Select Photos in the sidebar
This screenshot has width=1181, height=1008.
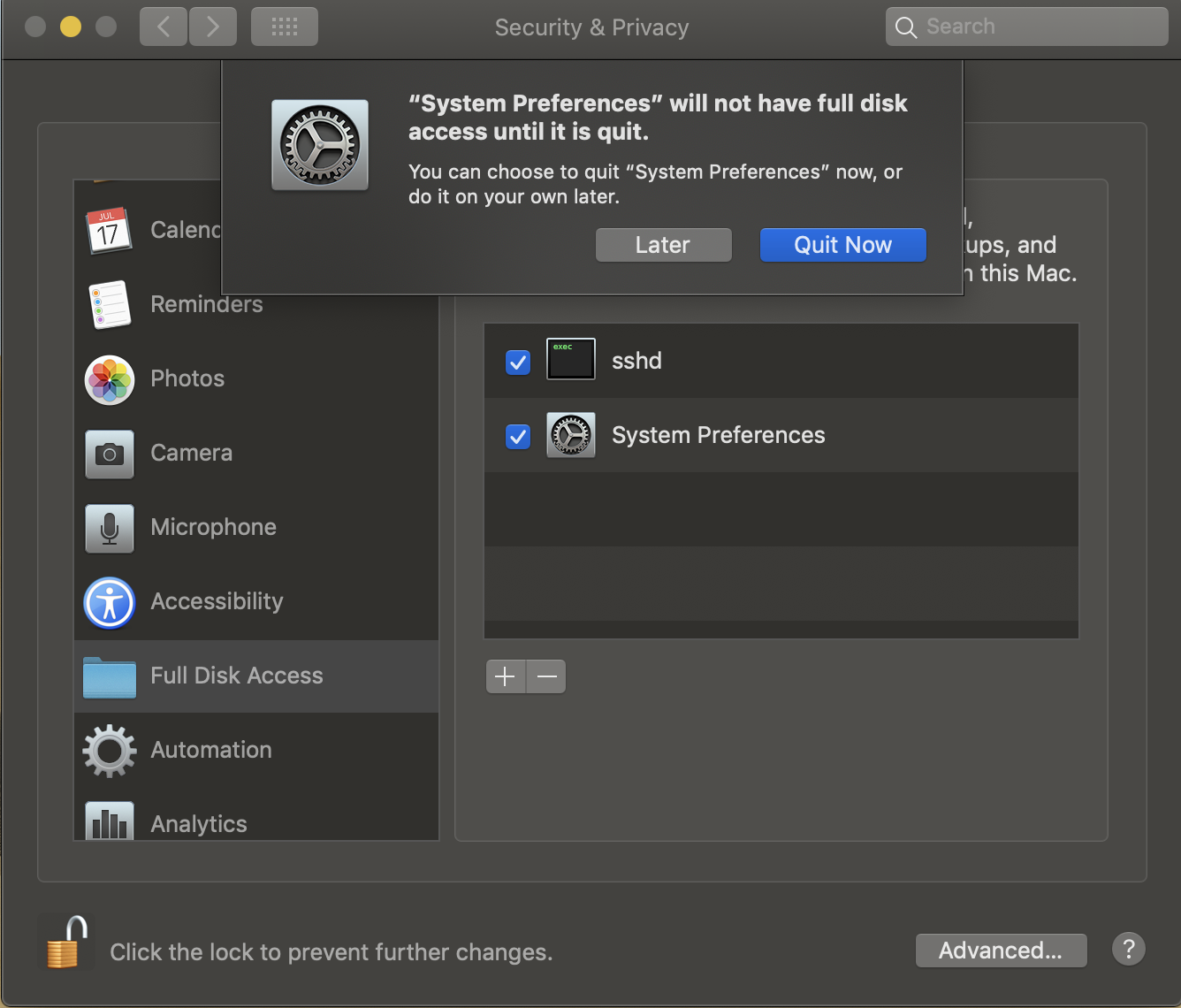[256, 378]
